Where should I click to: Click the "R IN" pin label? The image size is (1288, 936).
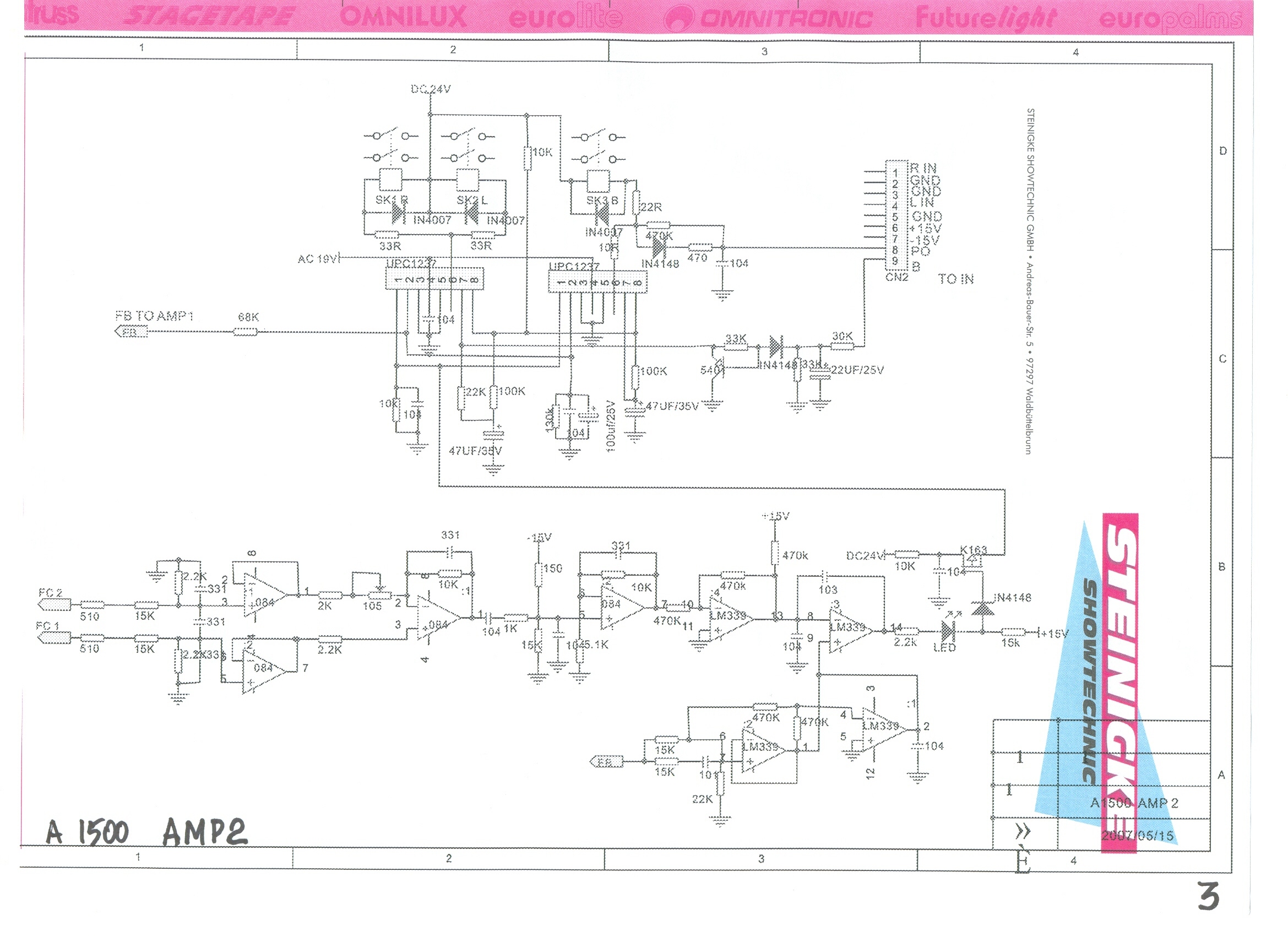(923, 168)
